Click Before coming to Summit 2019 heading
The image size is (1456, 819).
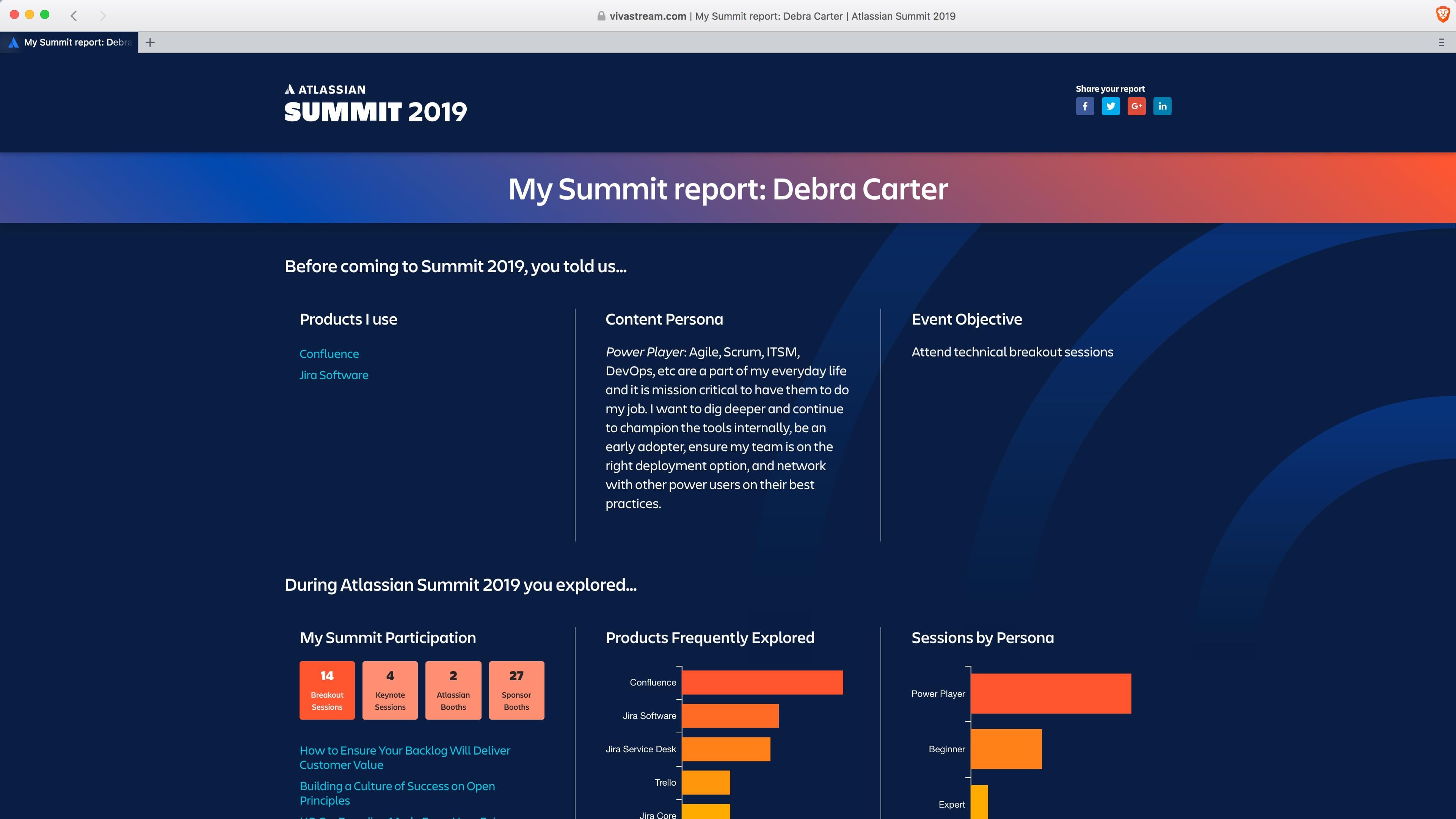455,266
